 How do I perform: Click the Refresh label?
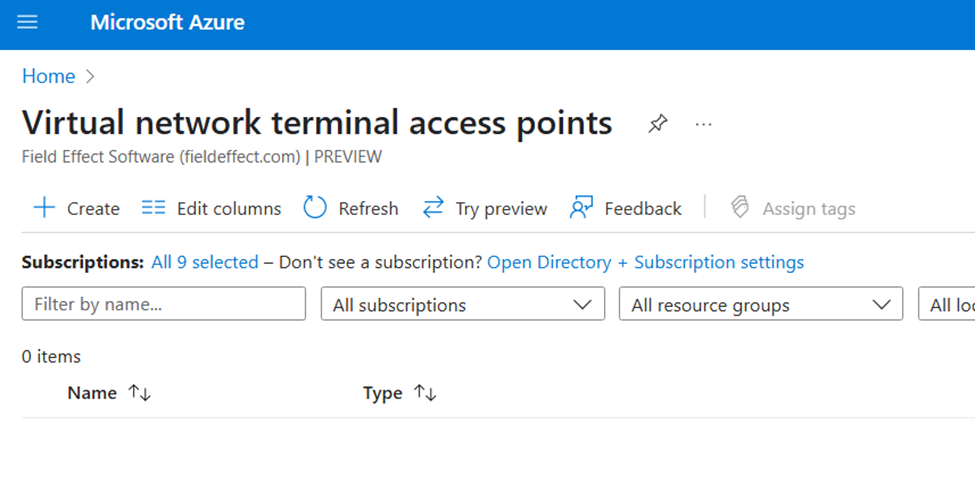(x=368, y=208)
